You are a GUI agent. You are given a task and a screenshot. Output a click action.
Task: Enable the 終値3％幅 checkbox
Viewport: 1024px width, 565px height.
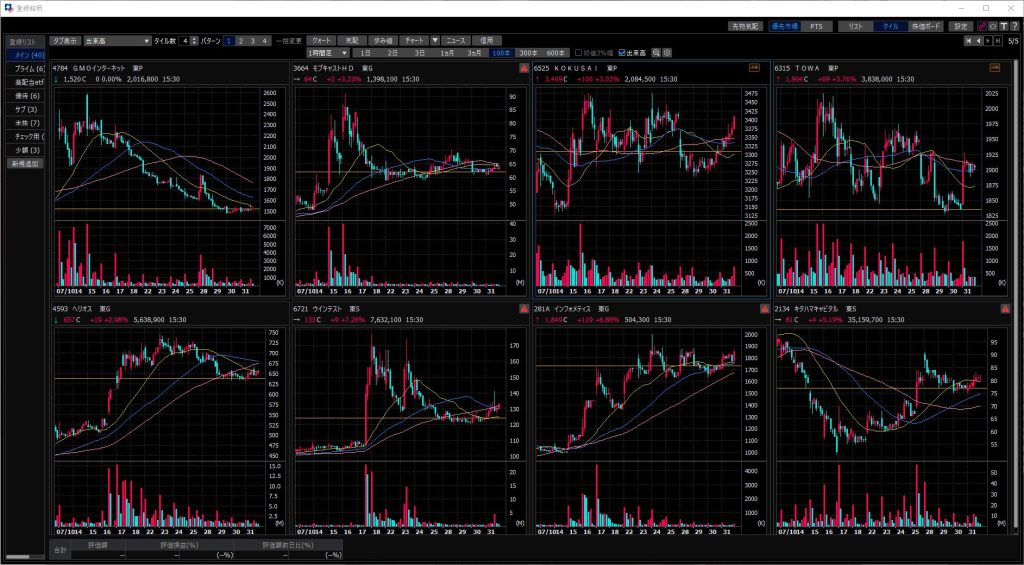[578, 52]
